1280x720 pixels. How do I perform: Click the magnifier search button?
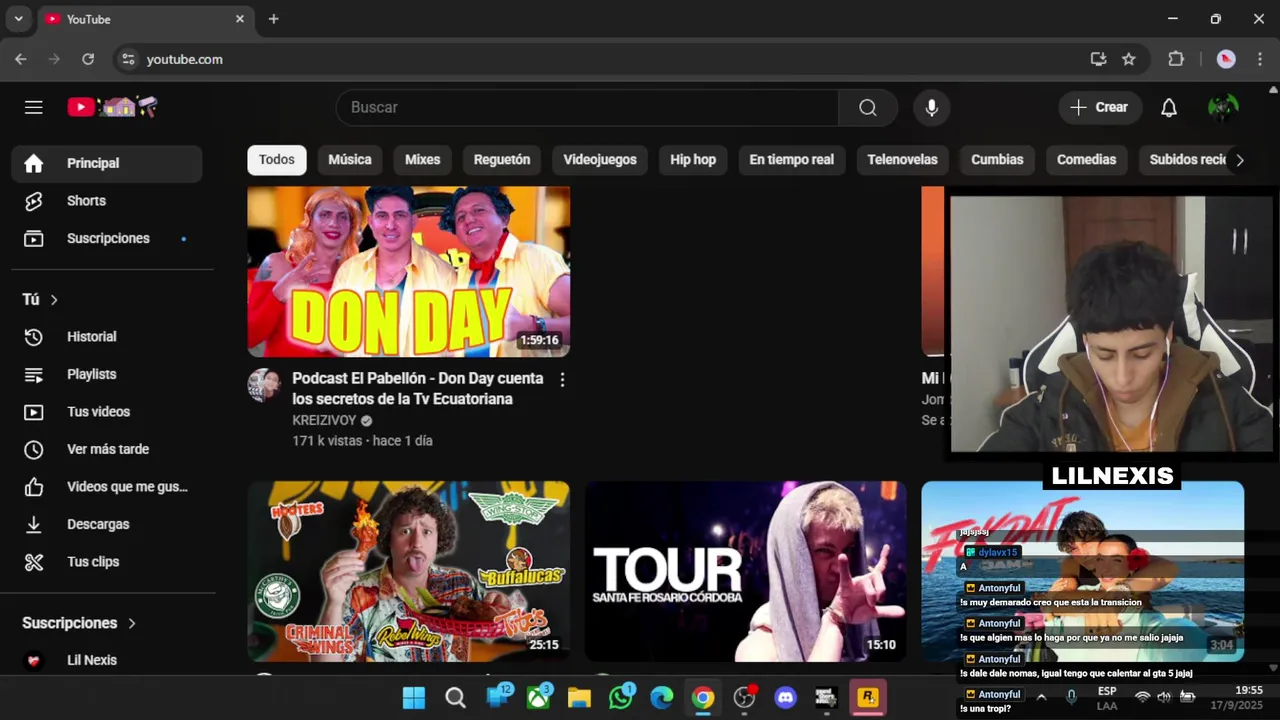tap(867, 107)
